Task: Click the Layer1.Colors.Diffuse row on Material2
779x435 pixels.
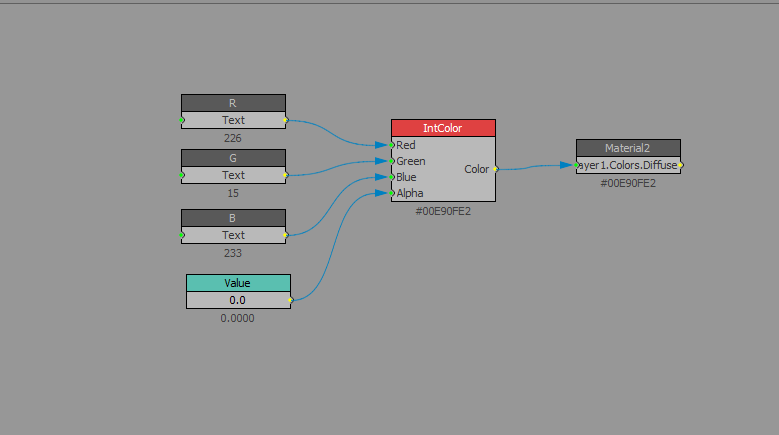Action: pos(628,165)
